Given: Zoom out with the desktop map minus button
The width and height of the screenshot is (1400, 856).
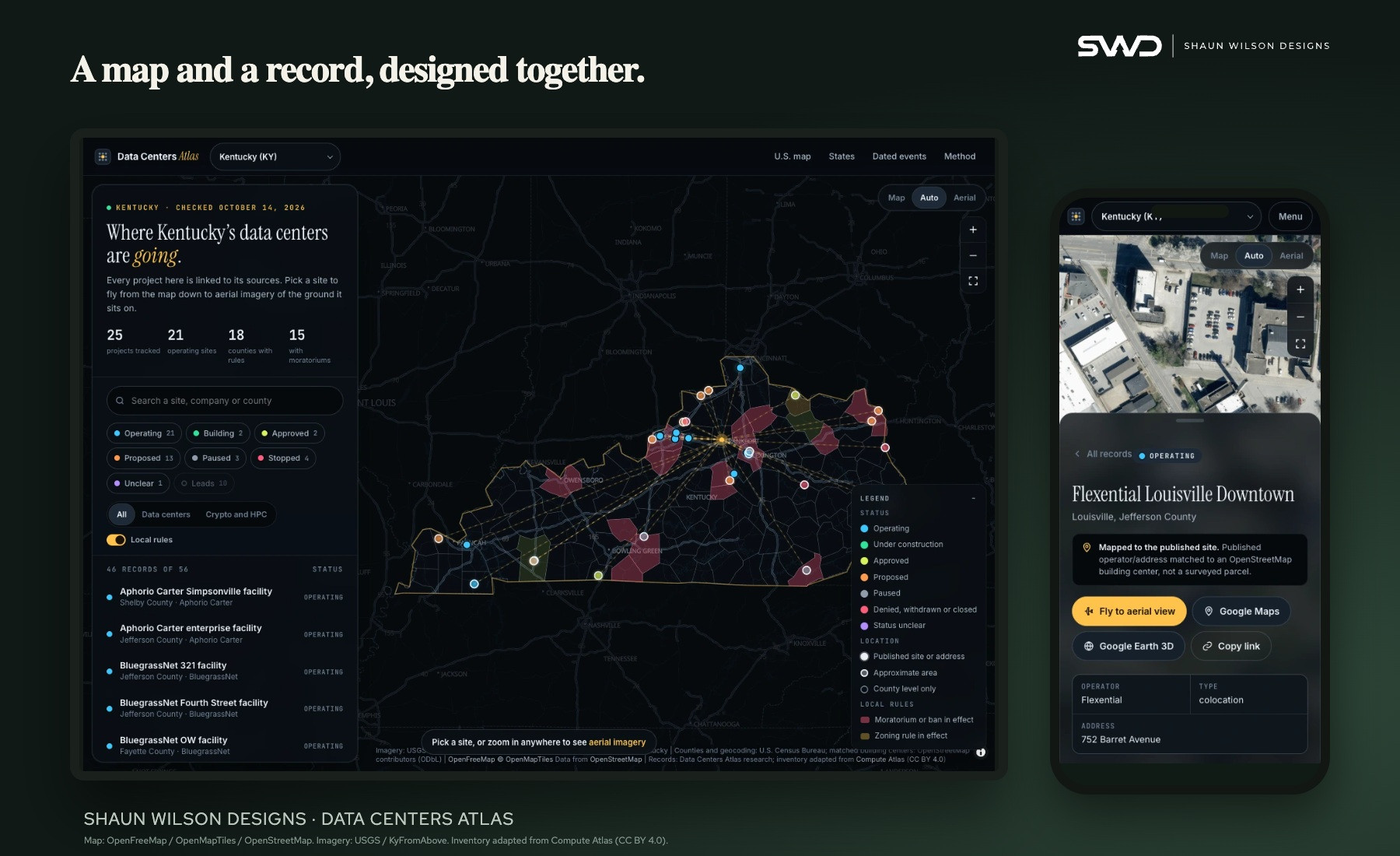Looking at the screenshot, I should [973, 255].
